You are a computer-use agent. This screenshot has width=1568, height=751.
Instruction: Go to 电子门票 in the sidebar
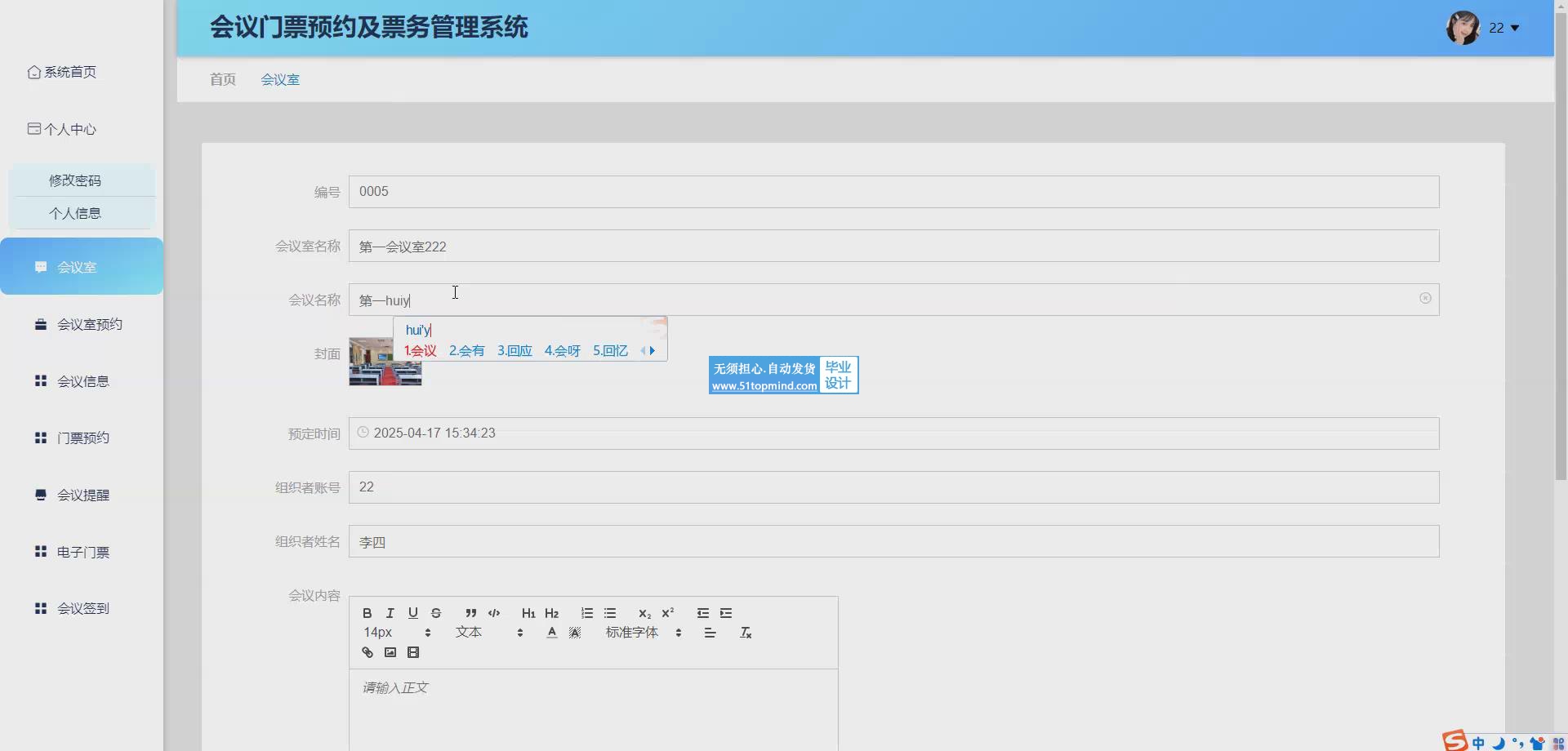(82, 552)
